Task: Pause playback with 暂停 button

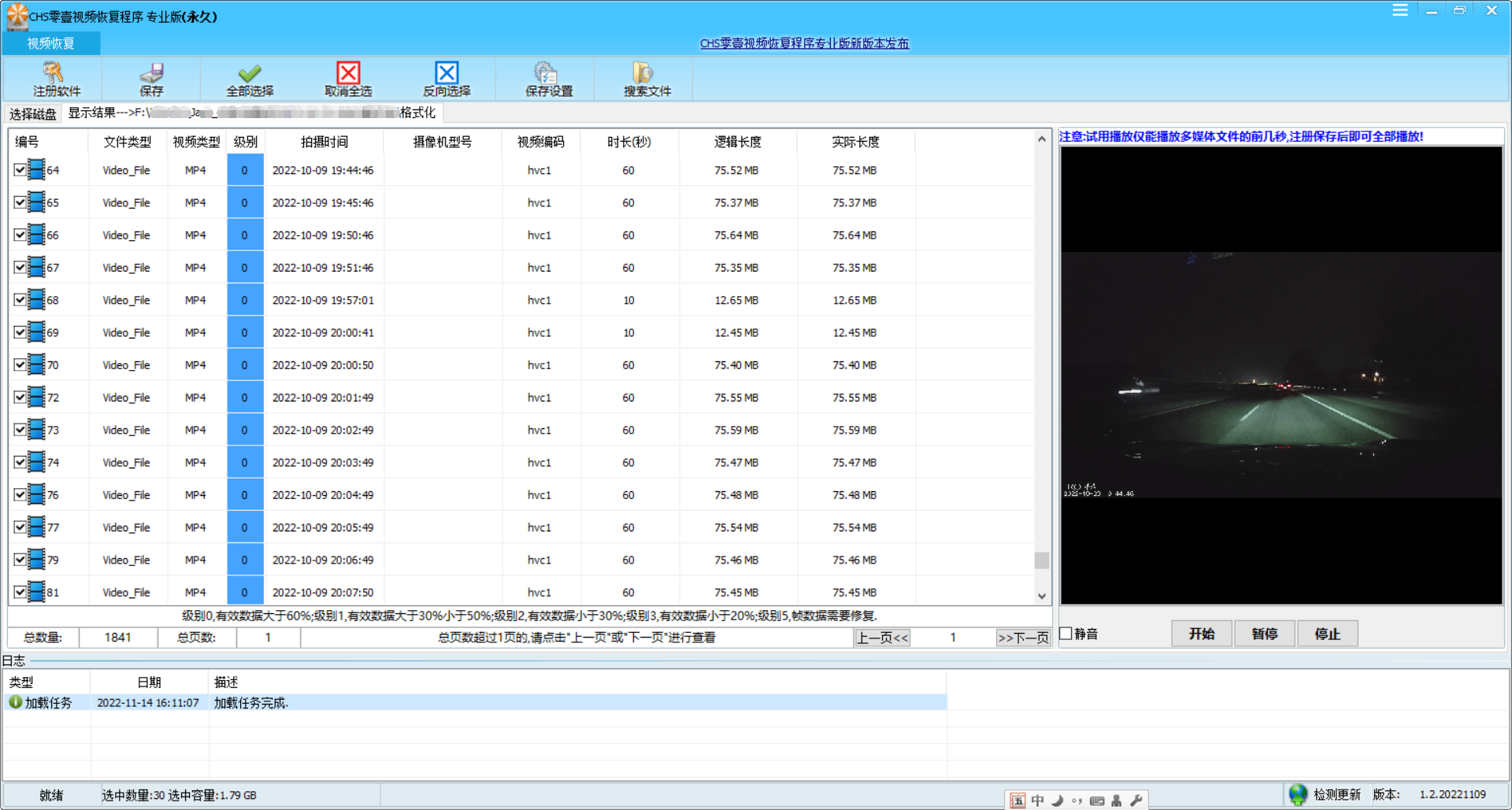Action: [1265, 634]
